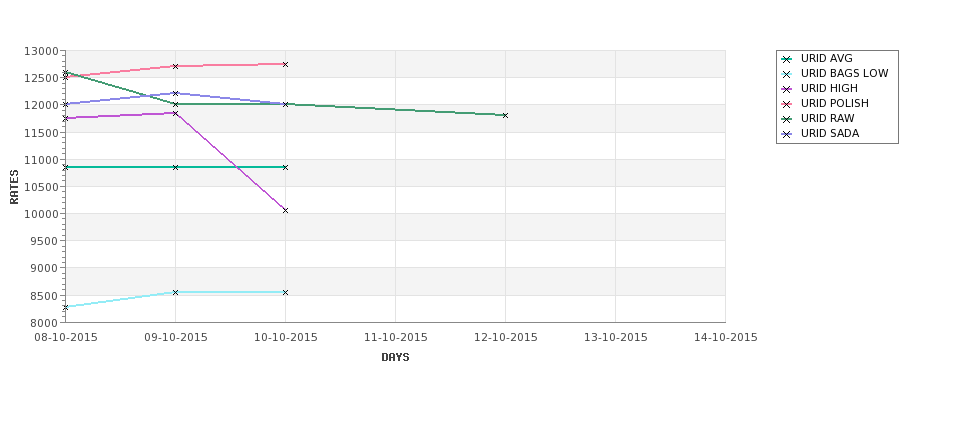Select the URID HIGH point at 10-10-2015
Image resolution: width=975 pixels, height=429 pixels.
(x=285, y=210)
